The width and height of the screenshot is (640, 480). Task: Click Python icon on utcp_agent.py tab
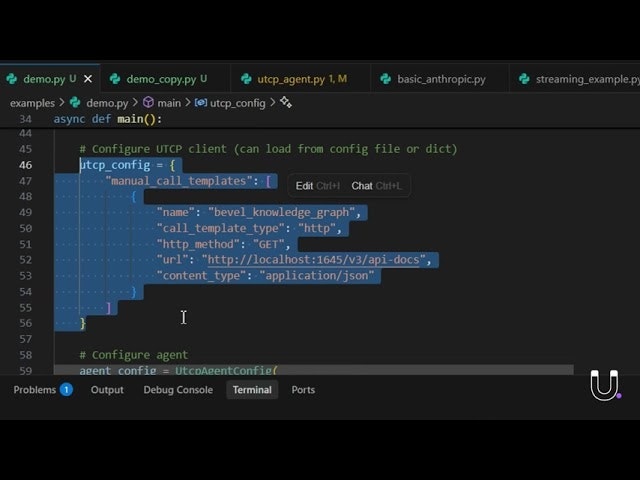point(246,79)
